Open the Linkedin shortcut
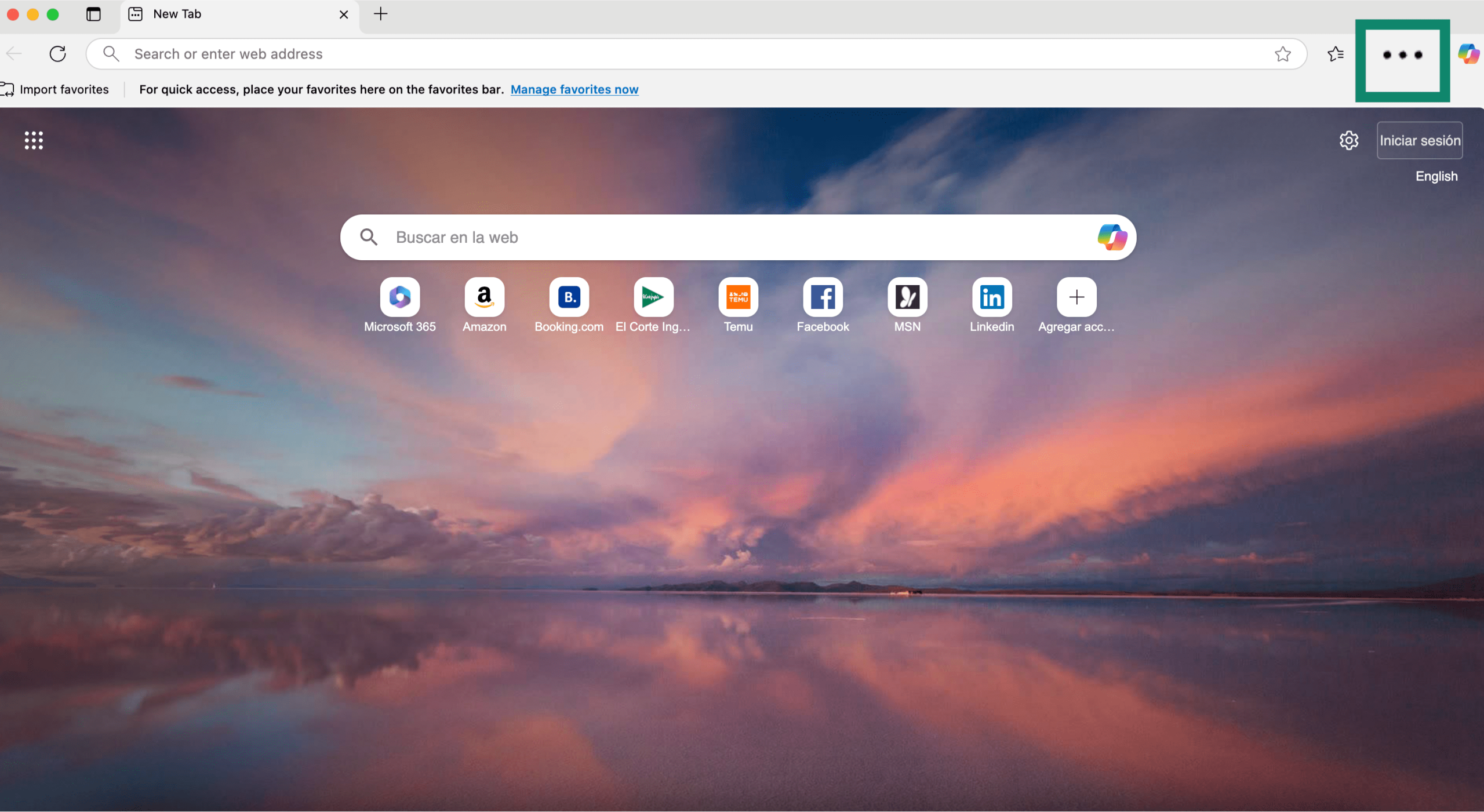The height and width of the screenshot is (812, 1484). point(992,304)
